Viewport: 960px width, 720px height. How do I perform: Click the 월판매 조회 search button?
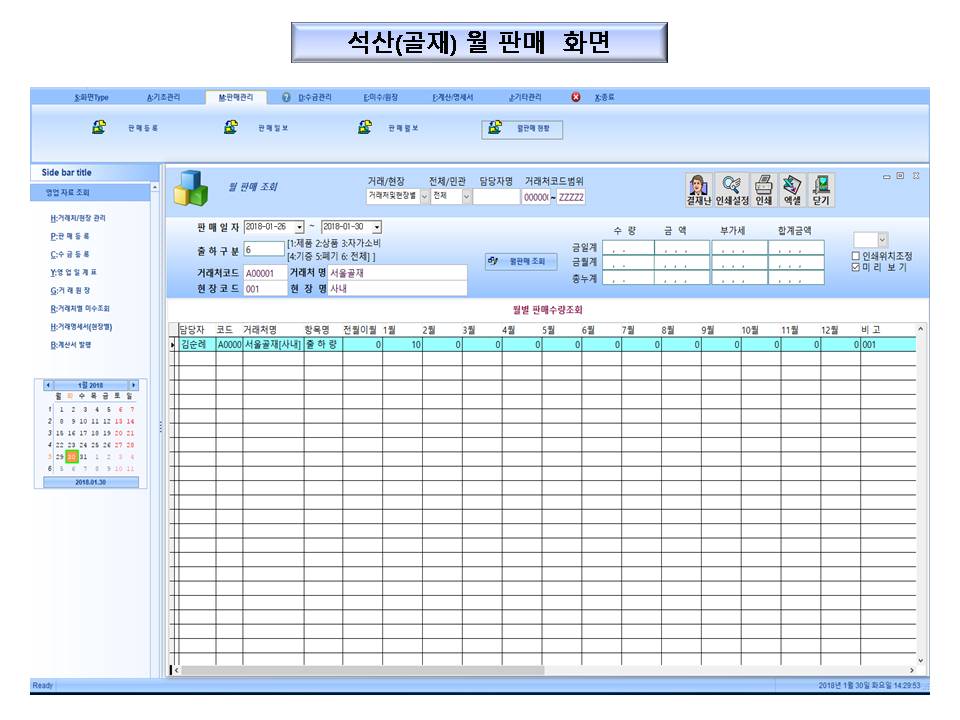[x=521, y=261]
